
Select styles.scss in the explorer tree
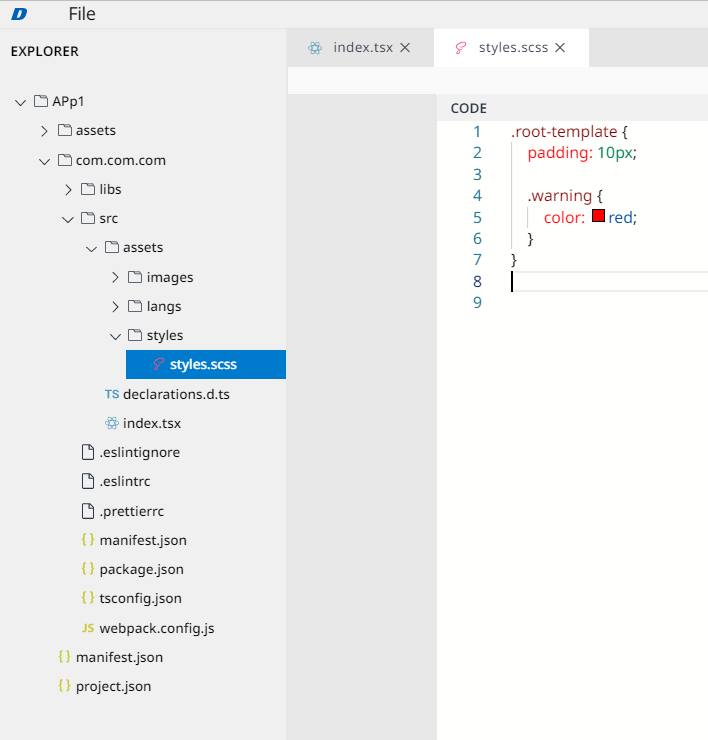(x=206, y=364)
